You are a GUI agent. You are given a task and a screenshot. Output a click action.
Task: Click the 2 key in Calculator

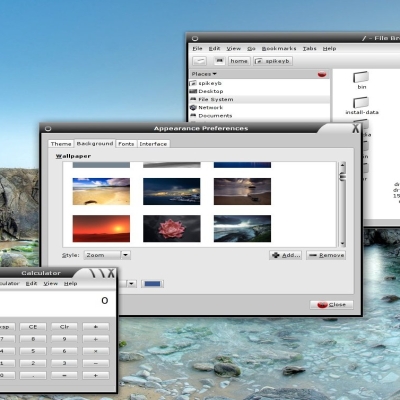33,363
